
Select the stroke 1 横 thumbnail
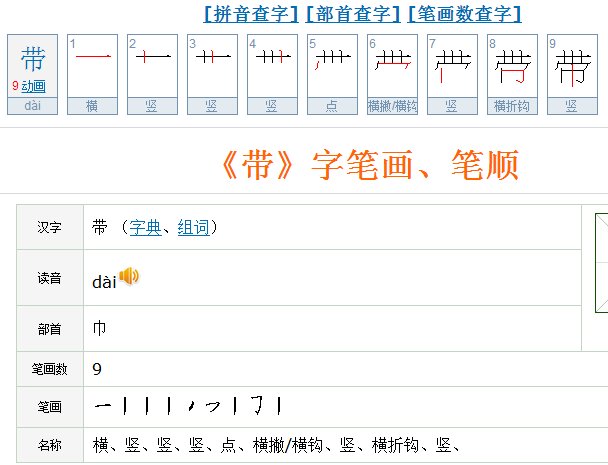(92, 74)
